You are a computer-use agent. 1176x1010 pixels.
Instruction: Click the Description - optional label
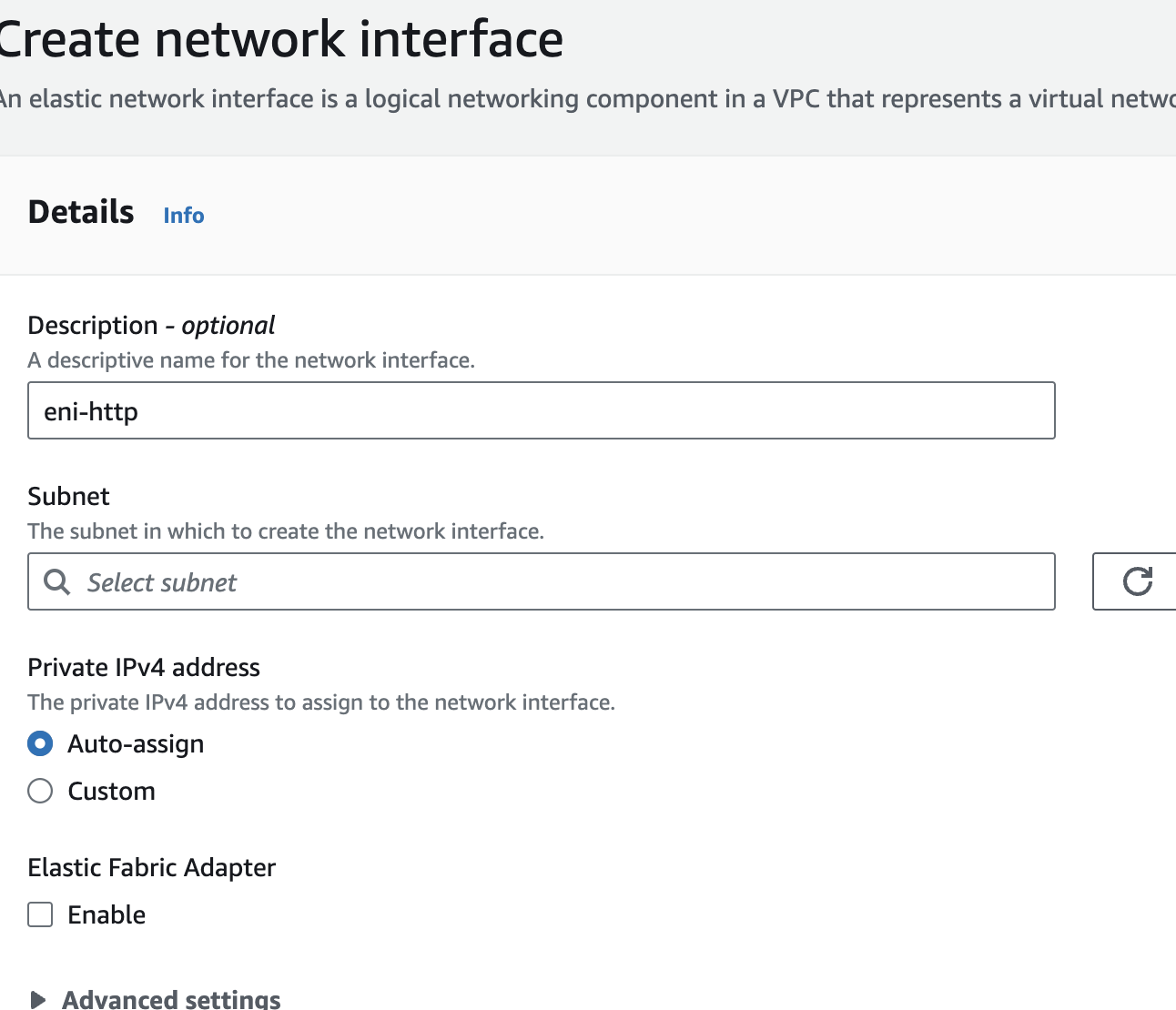click(151, 325)
